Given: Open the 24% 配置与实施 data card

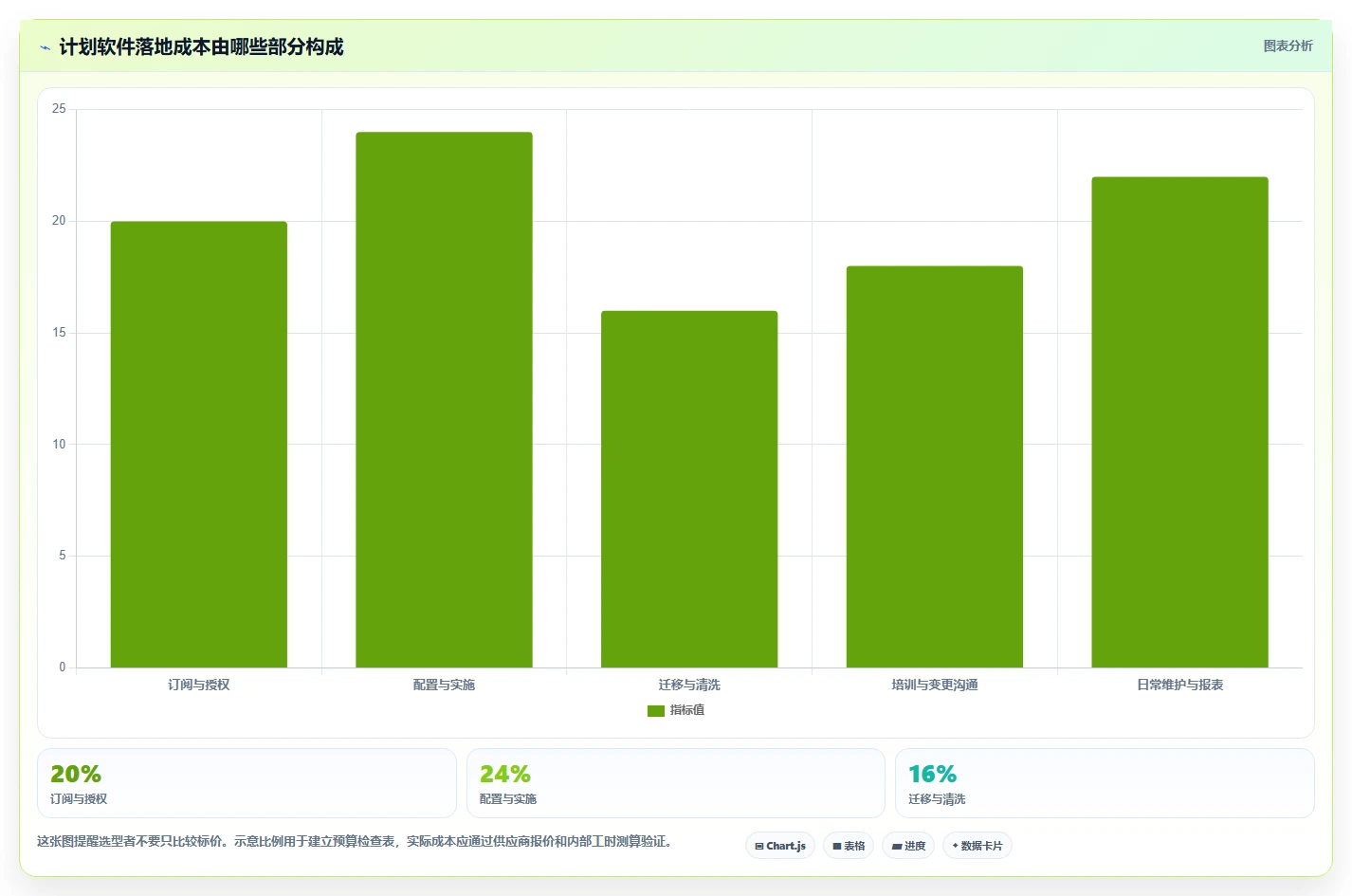Looking at the screenshot, I should click(676, 783).
